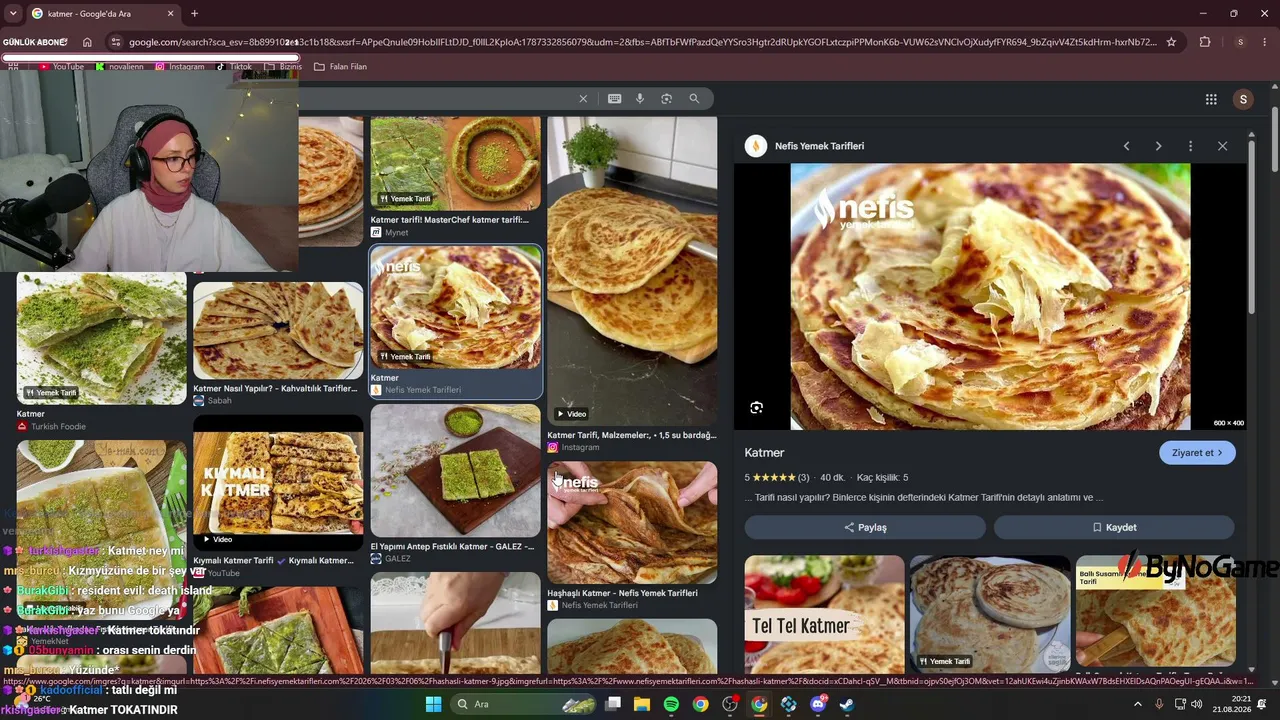
Task: Select the 'Tel Tel Katmer' related image
Action: click(824, 615)
